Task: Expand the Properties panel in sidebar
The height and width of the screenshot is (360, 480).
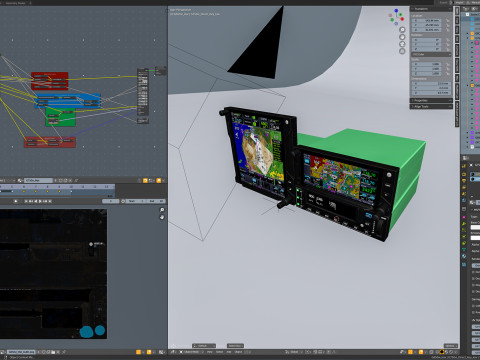Action: 431,100
